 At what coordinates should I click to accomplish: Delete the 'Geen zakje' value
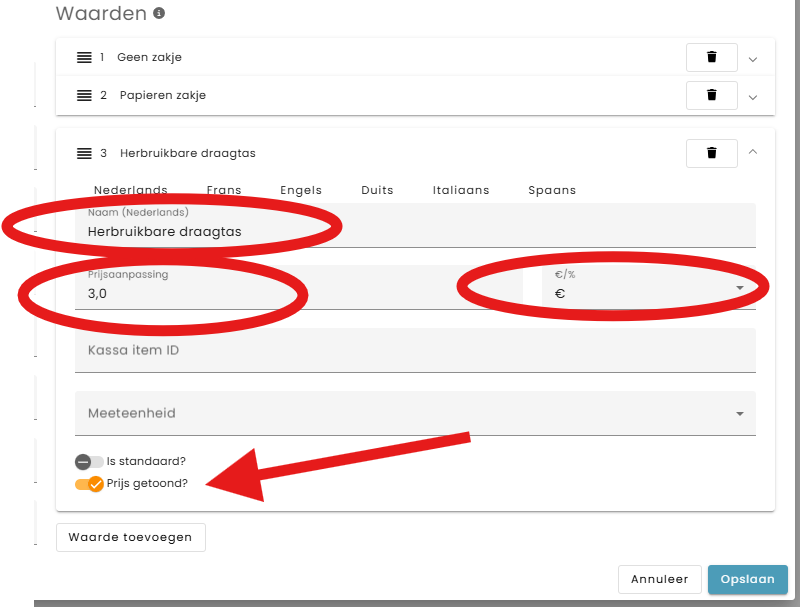click(711, 58)
